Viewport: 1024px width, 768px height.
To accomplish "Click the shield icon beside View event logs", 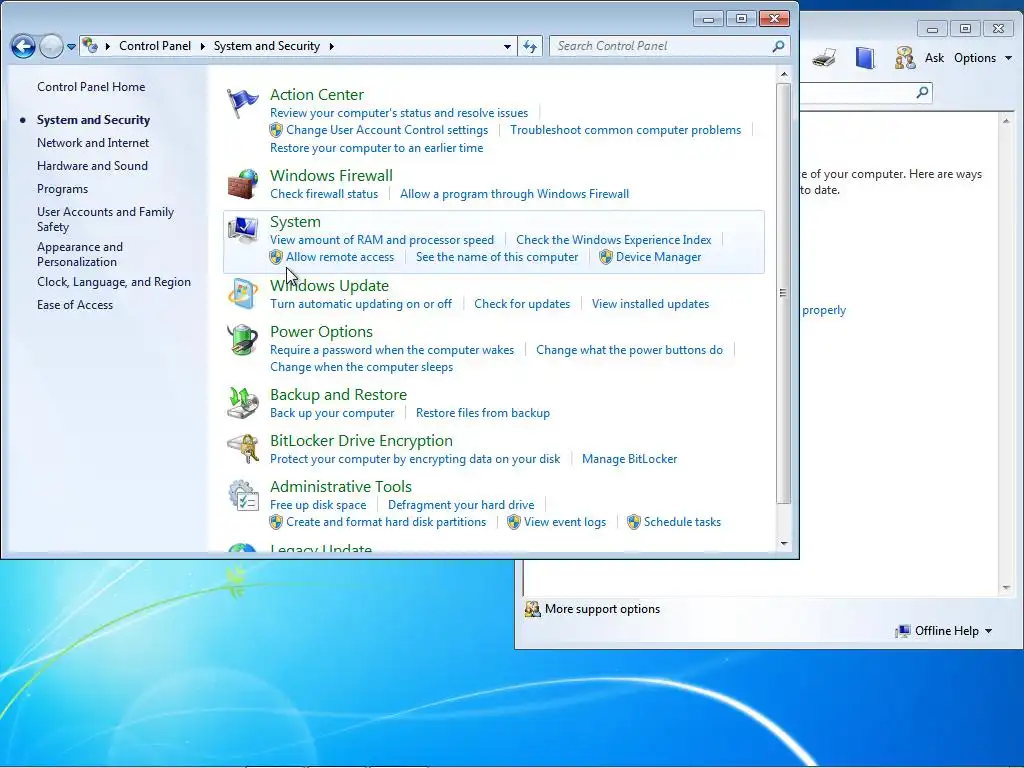I will tap(513, 522).
